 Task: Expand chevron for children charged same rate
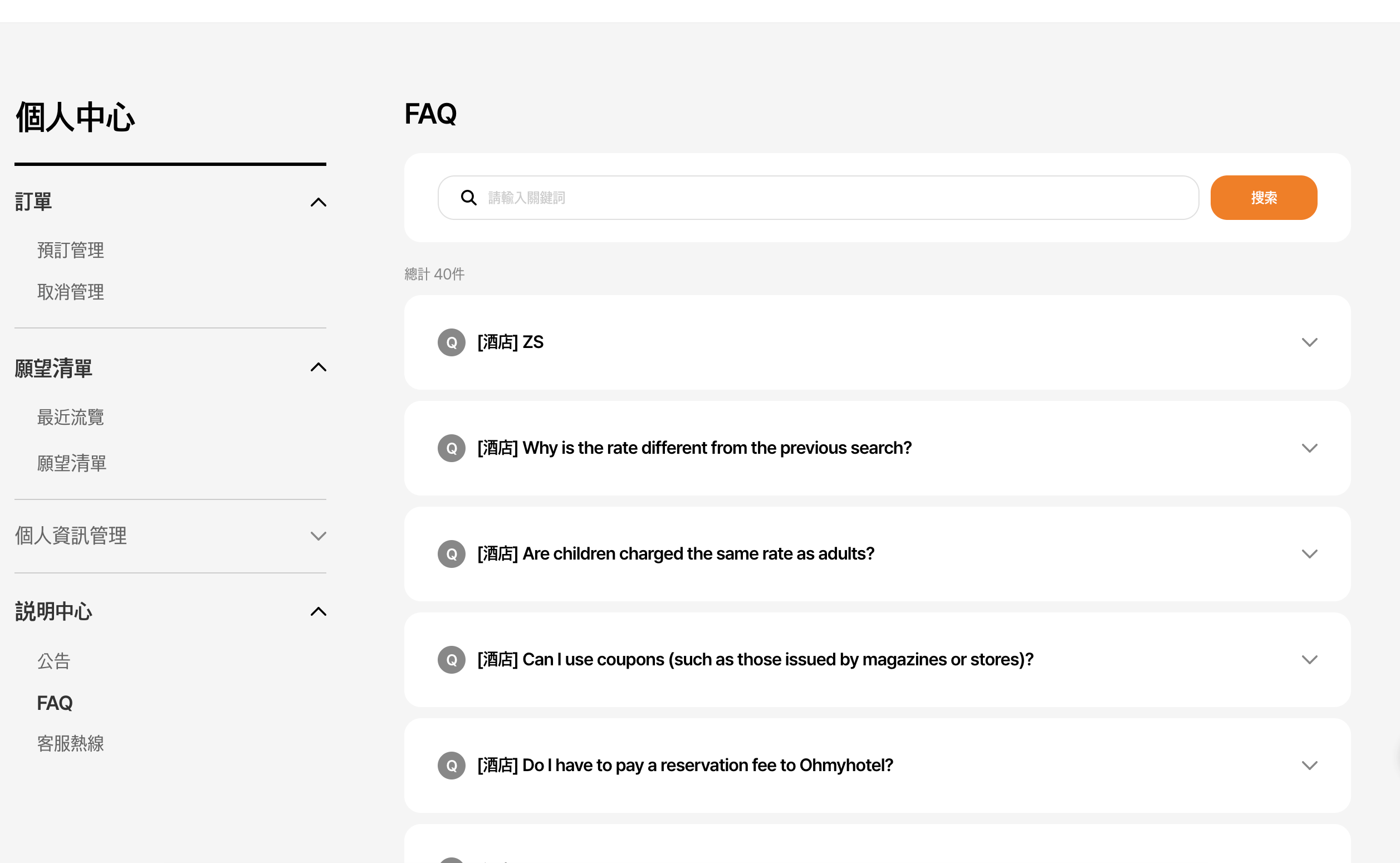click(1309, 553)
